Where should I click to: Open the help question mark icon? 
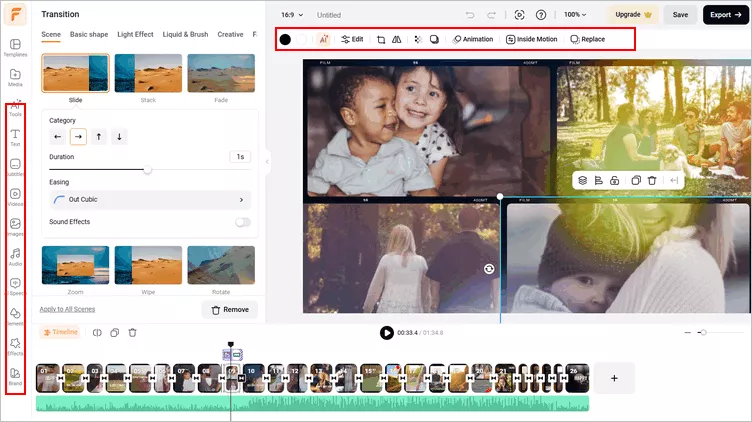pyautogui.click(x=541, y=15)
